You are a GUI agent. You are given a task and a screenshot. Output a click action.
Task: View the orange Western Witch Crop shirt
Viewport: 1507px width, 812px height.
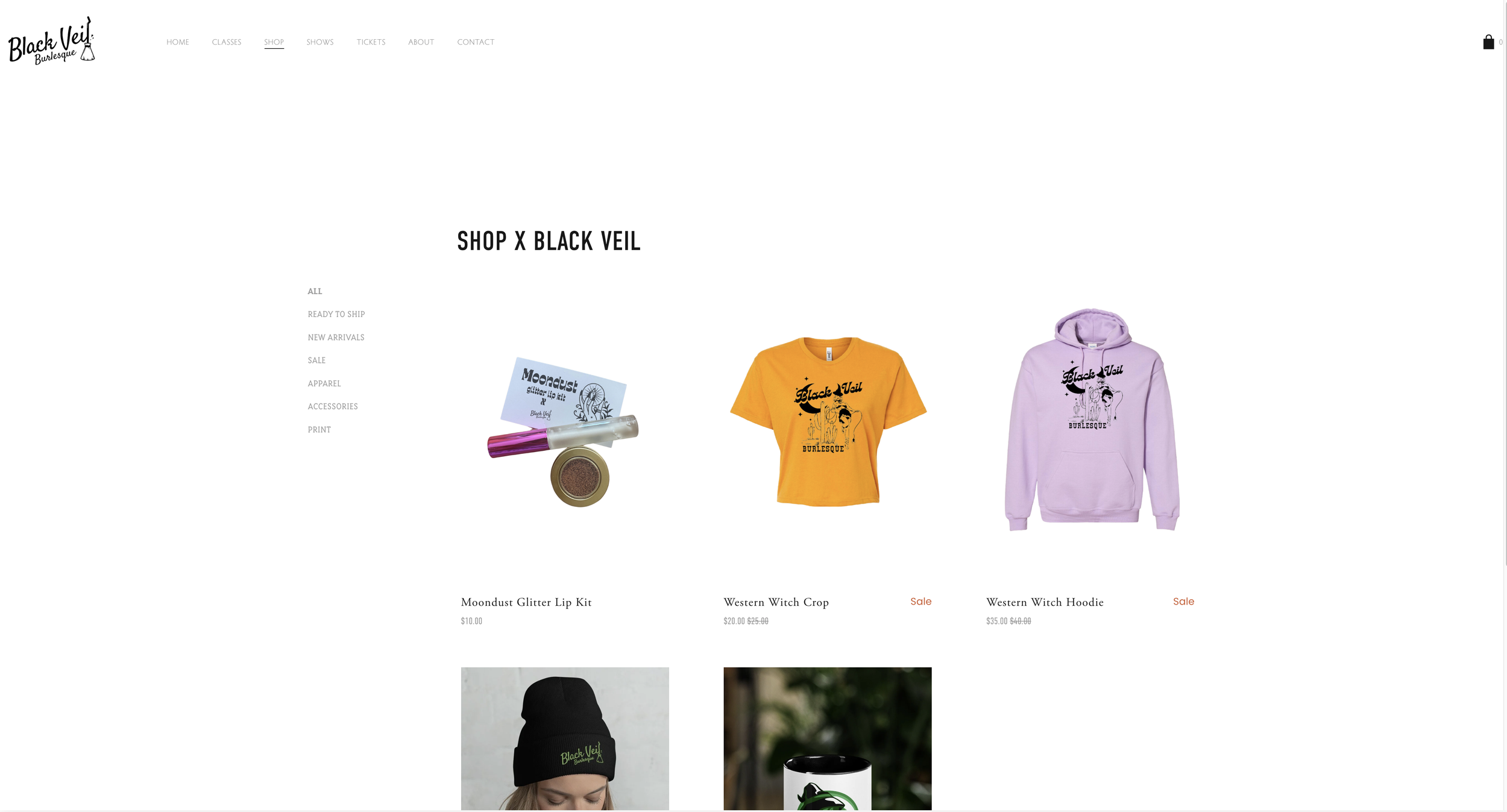(x=828, y=422)
